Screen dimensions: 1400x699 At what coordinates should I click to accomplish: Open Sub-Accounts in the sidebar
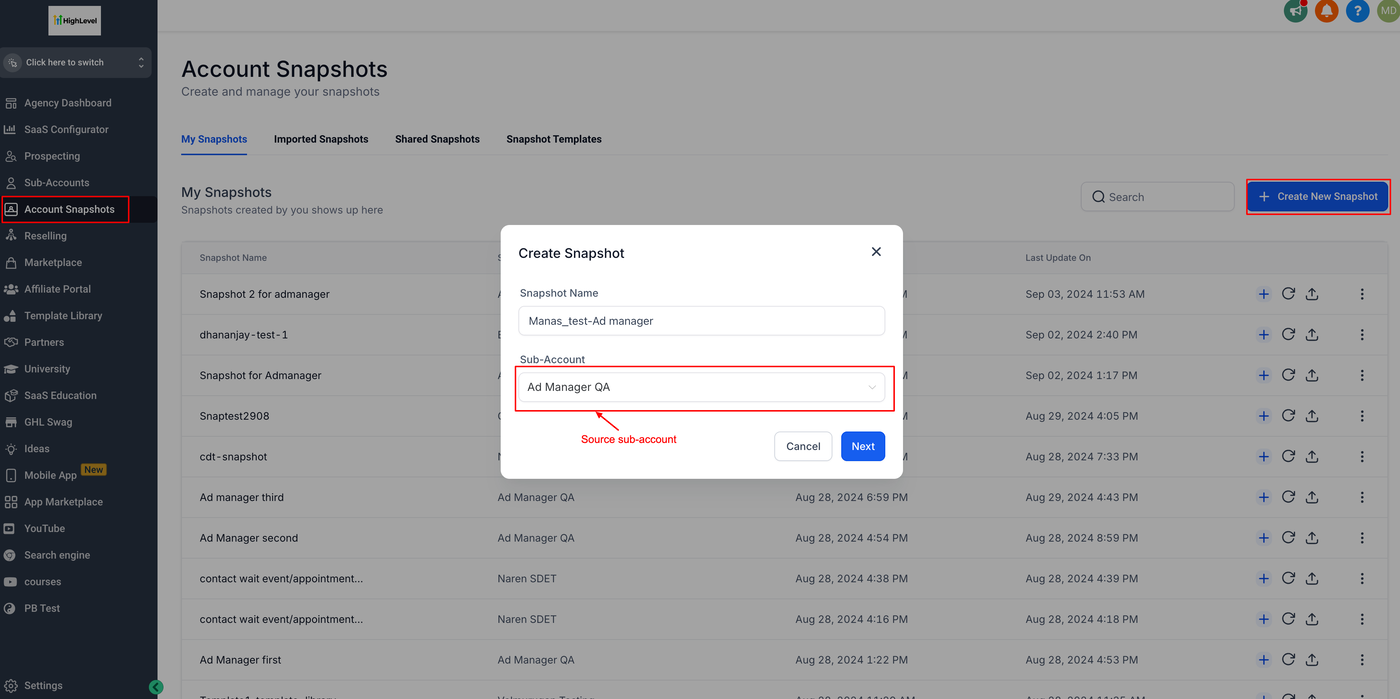point(57,183)
